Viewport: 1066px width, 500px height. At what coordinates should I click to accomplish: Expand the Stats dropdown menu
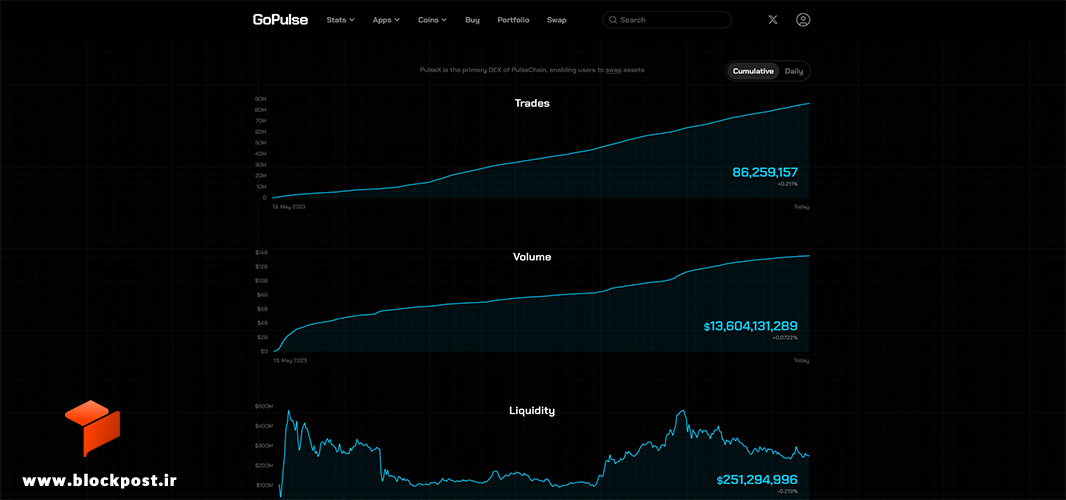[x=341, y=20]
